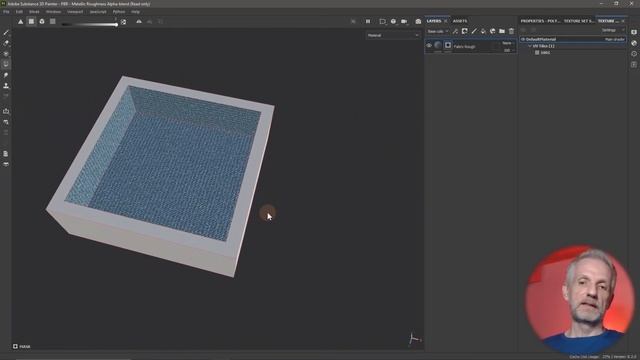
Task: Select the Paint brush tool
Action: [x=6, y=32]
